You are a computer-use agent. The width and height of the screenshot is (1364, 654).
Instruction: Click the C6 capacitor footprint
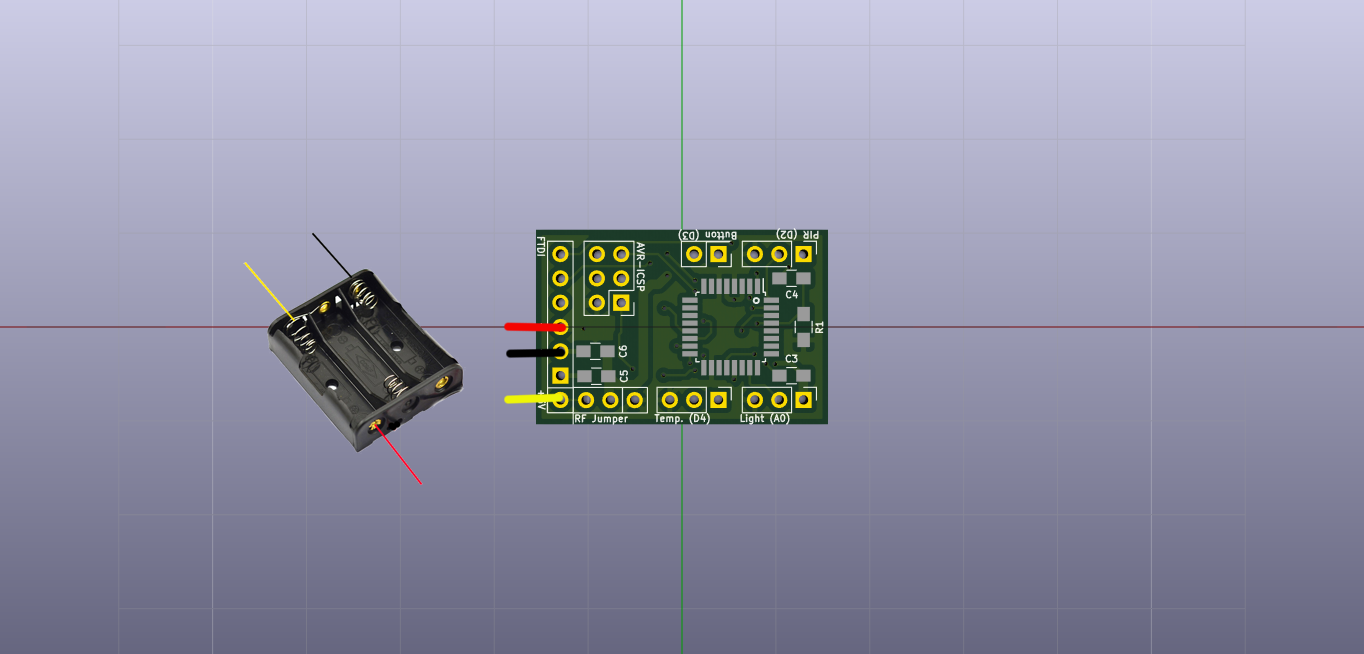pos(594,351)
